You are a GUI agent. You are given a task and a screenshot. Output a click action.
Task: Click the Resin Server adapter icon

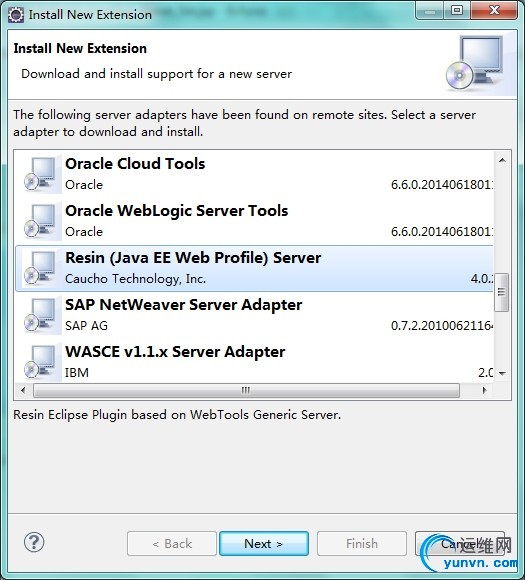41,268
